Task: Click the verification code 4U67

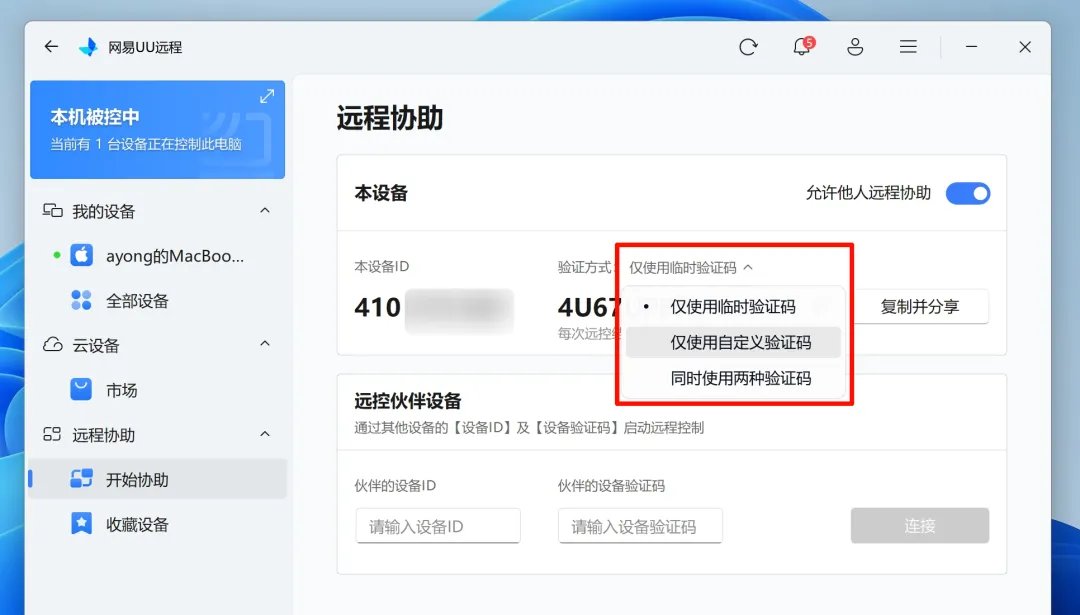Action: 590,307
